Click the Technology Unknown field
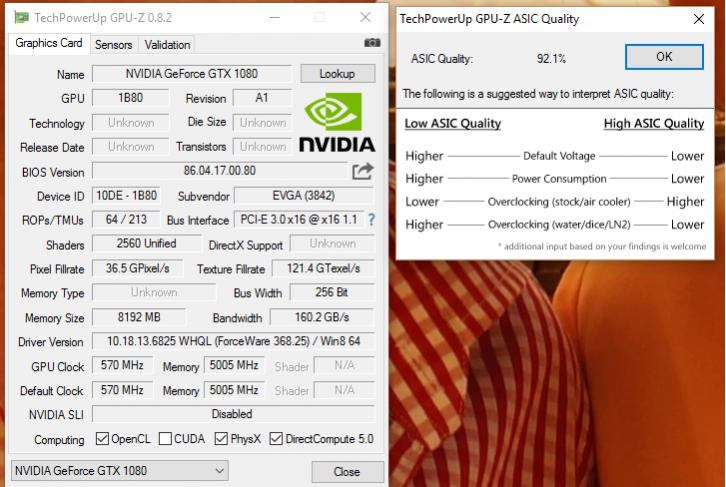Viewport: 726px width, 487px height. pyautogui.click(x=131, y=123)
